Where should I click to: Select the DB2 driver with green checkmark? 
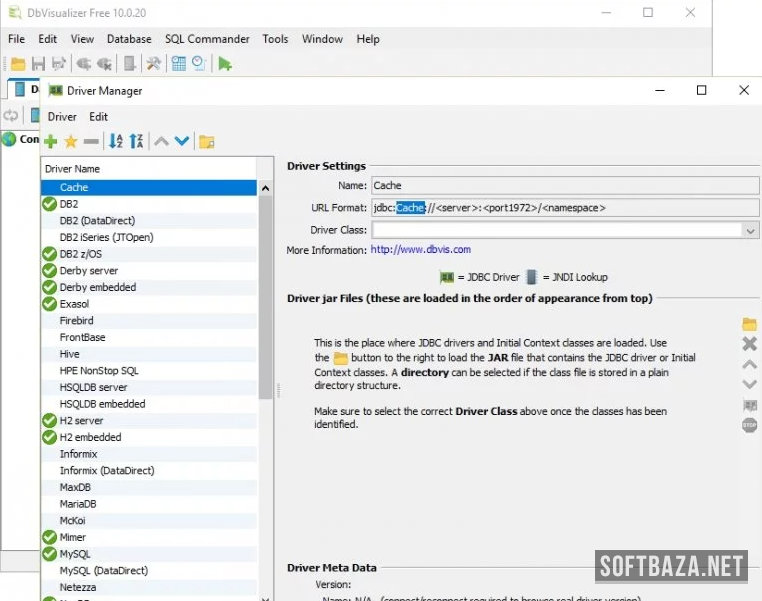coord(68,204)
